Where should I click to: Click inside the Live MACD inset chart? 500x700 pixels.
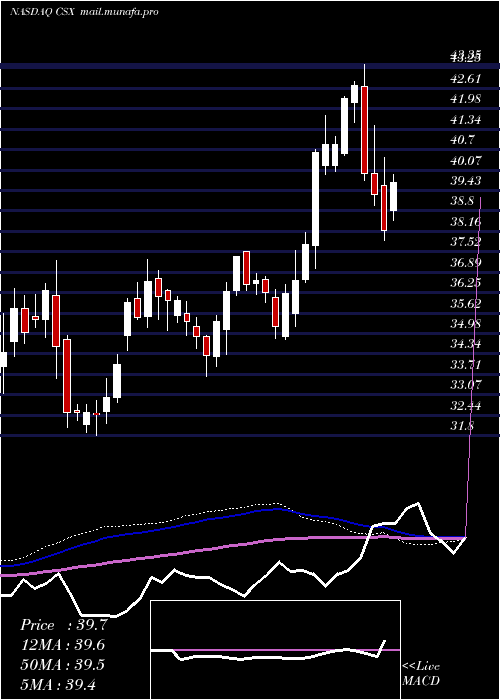pyautogui.click(x=275, y=650)
